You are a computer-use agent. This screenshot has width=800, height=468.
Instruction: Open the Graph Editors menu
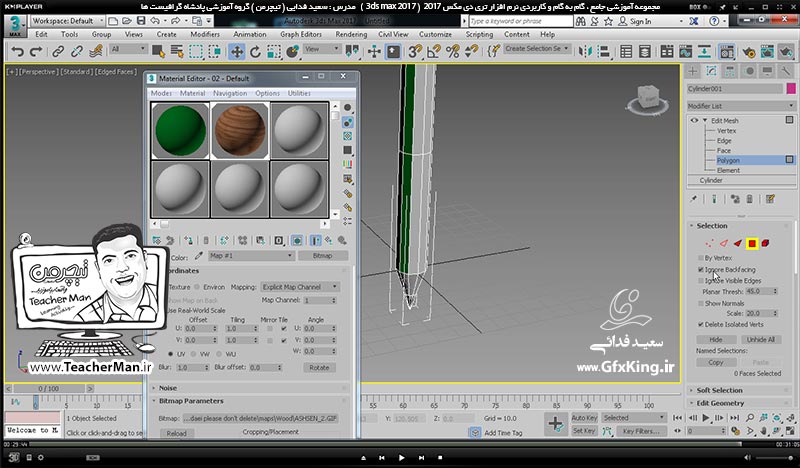click(x=301, y=34)
